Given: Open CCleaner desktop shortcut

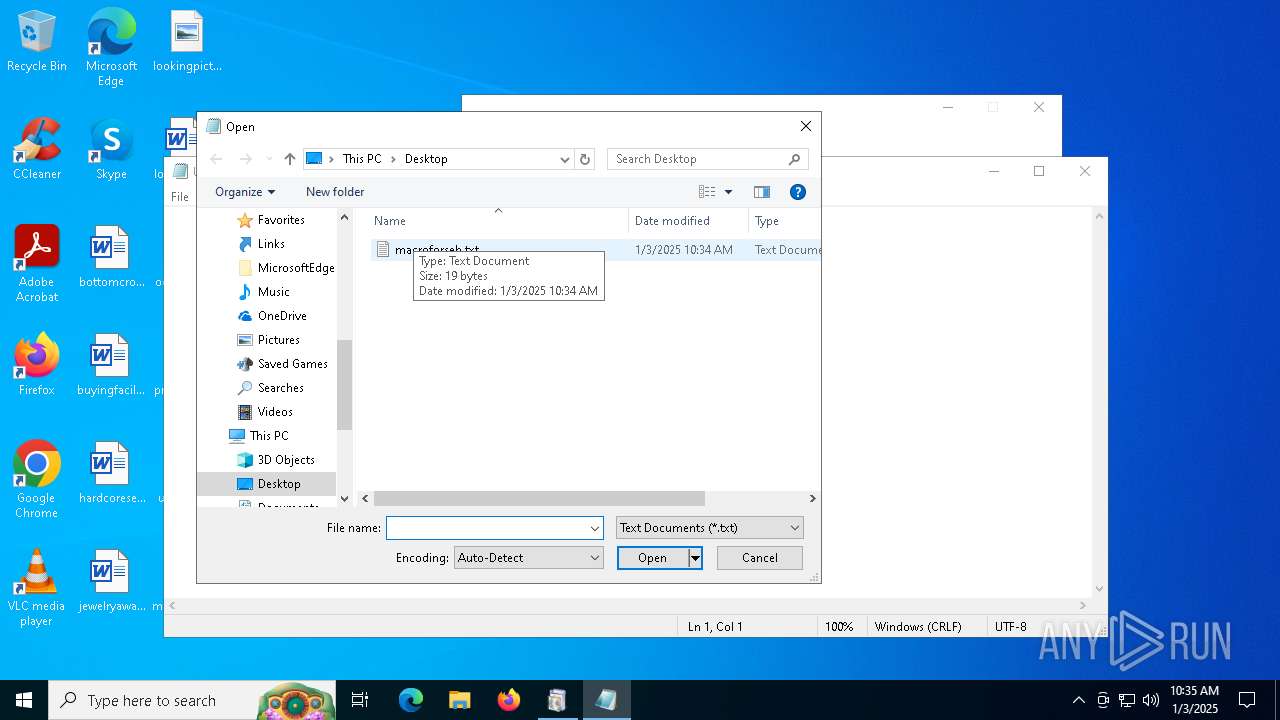Looking at the screenshot, I should (37, 150).
